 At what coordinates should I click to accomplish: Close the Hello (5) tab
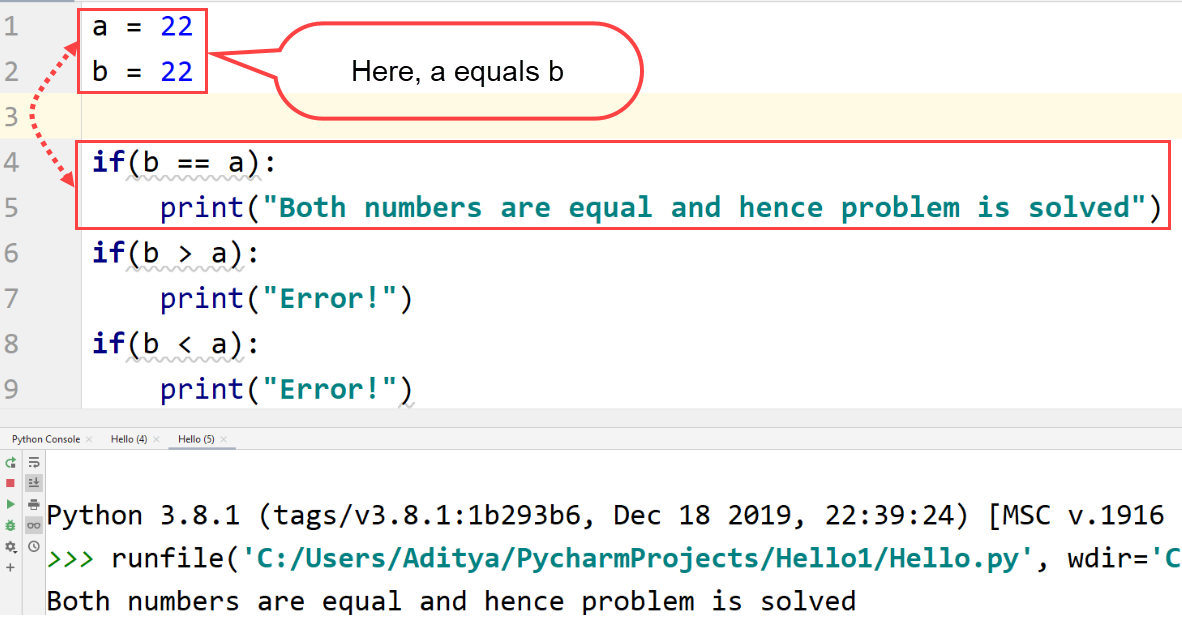[223, 439]
